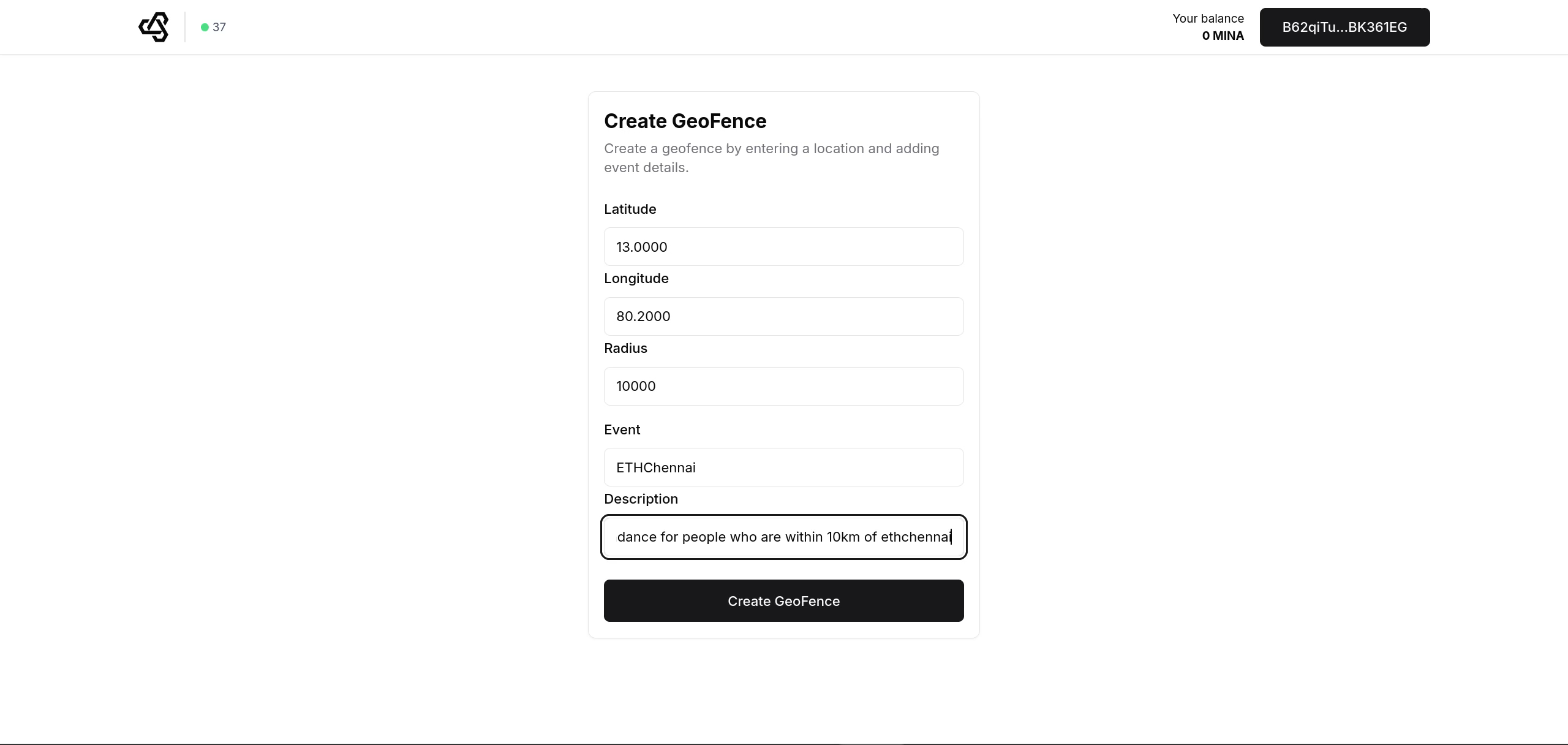
Task: Click the block height number 37
Action: click(219, 27)
